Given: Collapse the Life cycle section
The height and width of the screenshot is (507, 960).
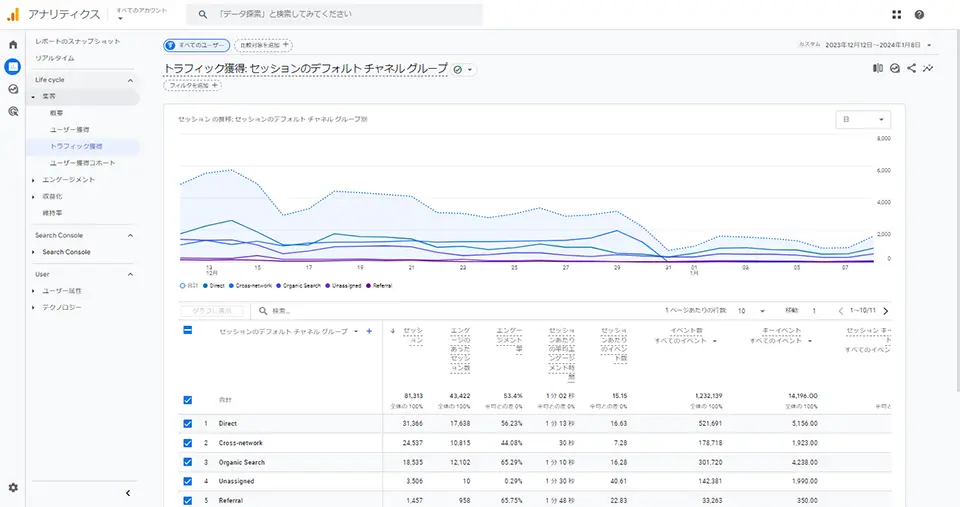Looking at the screenshot, I should (x=130, y=80).
